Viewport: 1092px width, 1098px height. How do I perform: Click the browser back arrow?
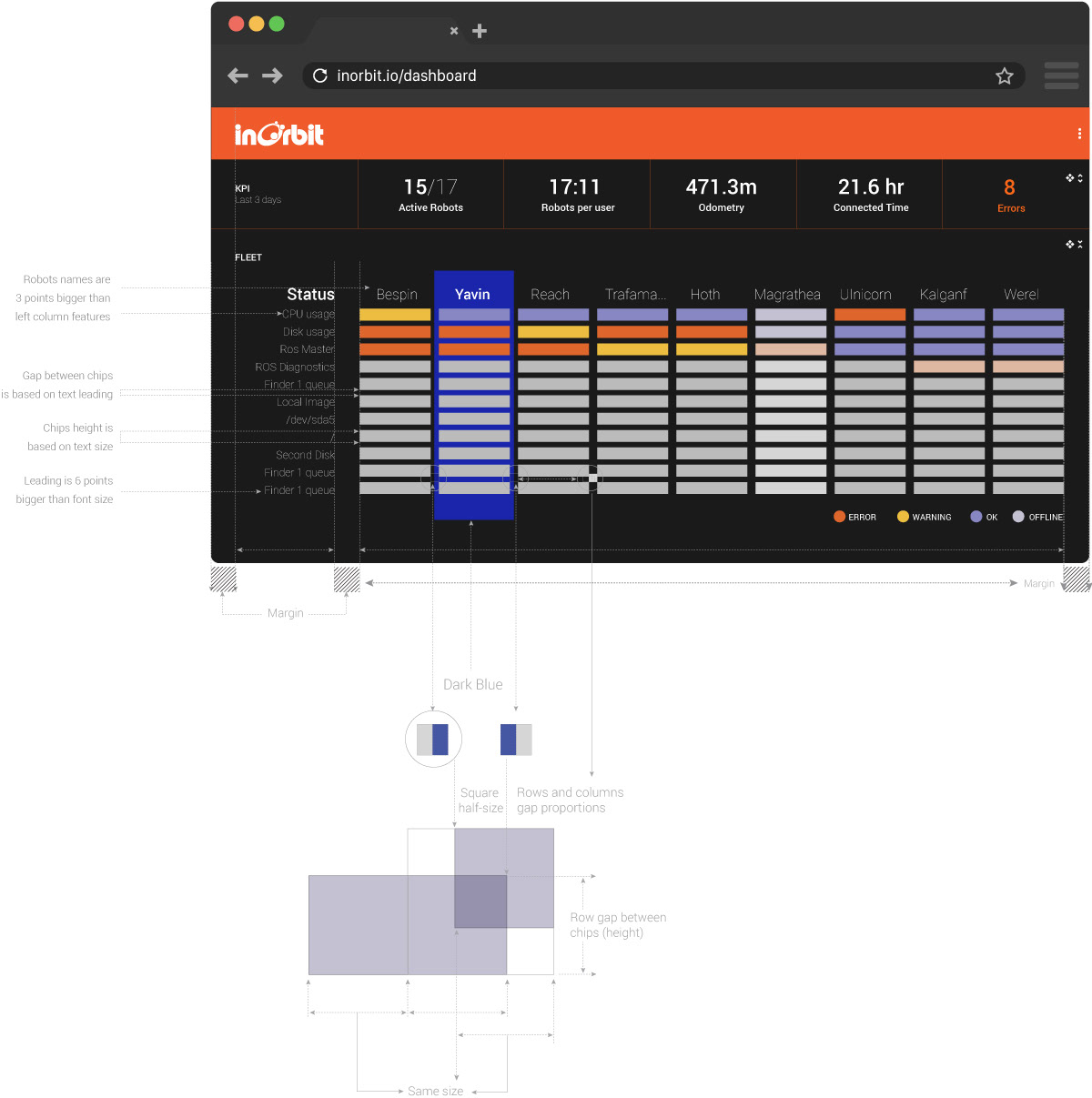238,76
